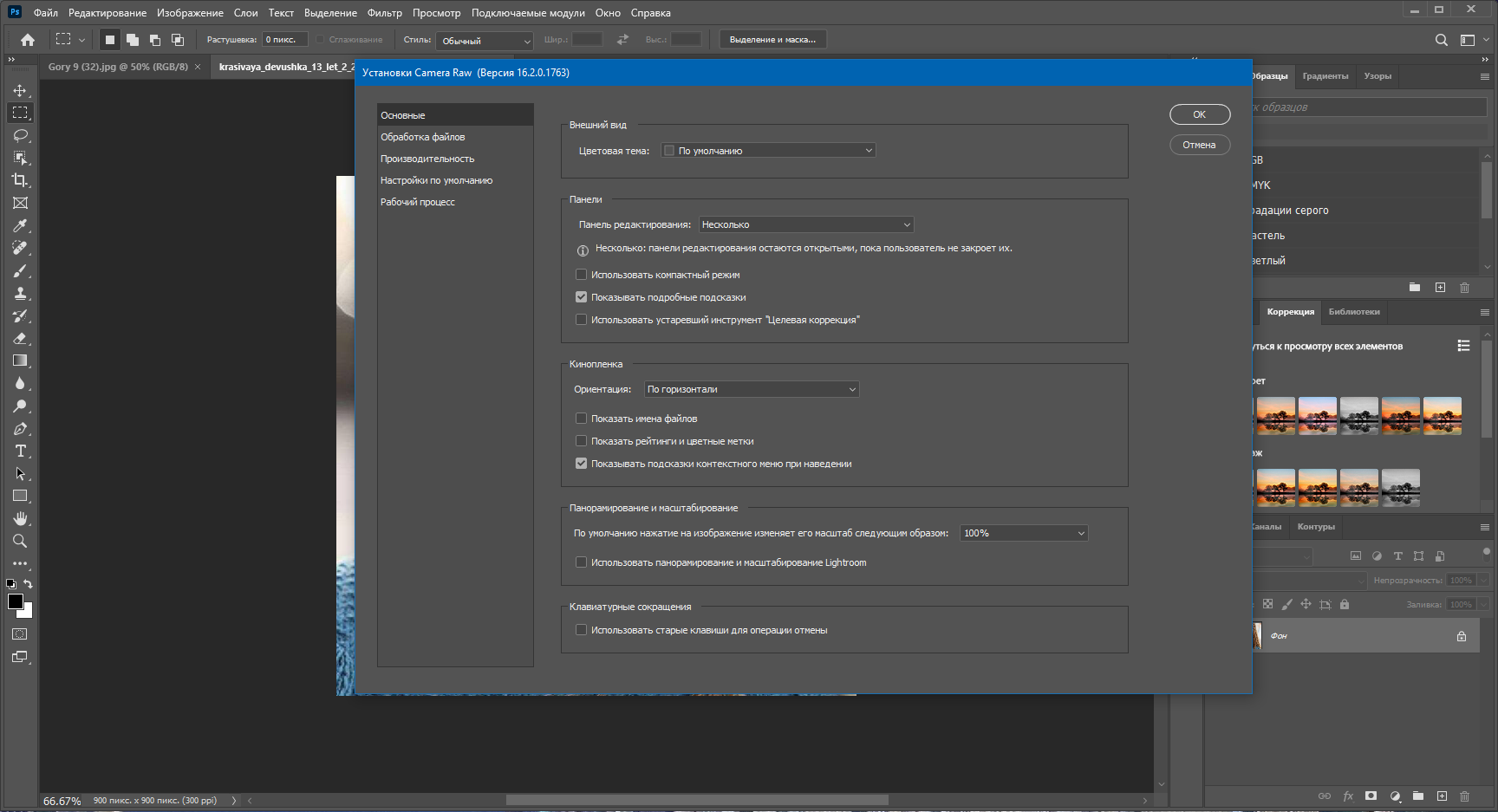Open the Стиль Обычный dropdown
Screen dimensions: 1498x812
tap(485, 41)
